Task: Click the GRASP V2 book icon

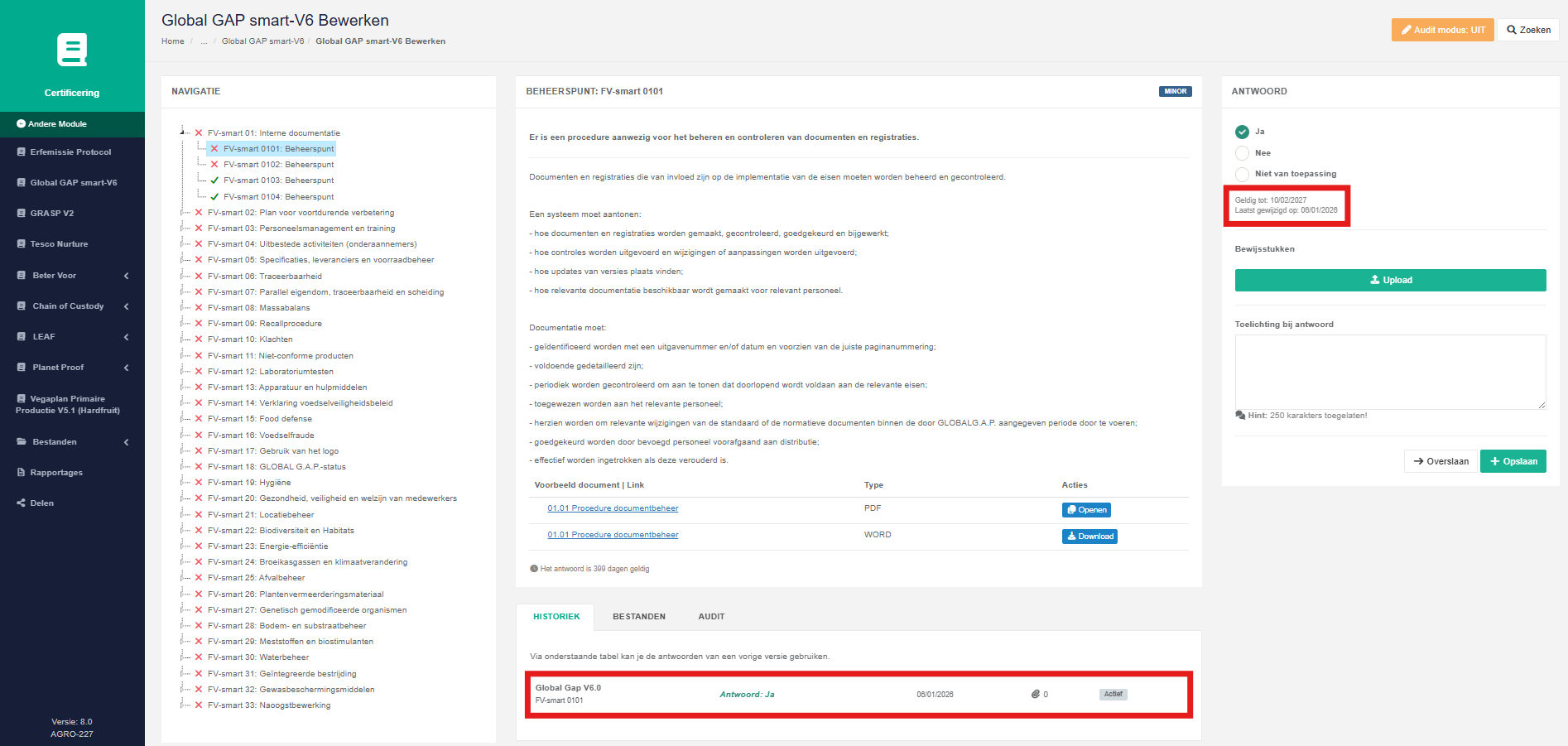Action: [x=22, y=214]
